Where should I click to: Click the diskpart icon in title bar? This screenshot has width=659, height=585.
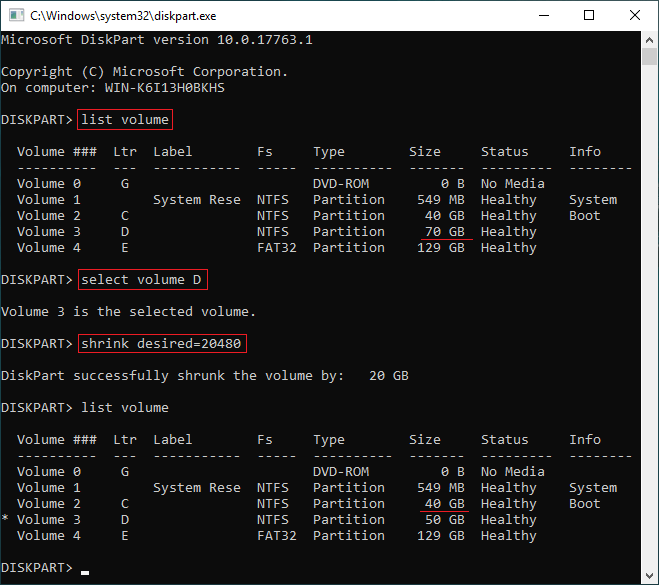(16, 15)
